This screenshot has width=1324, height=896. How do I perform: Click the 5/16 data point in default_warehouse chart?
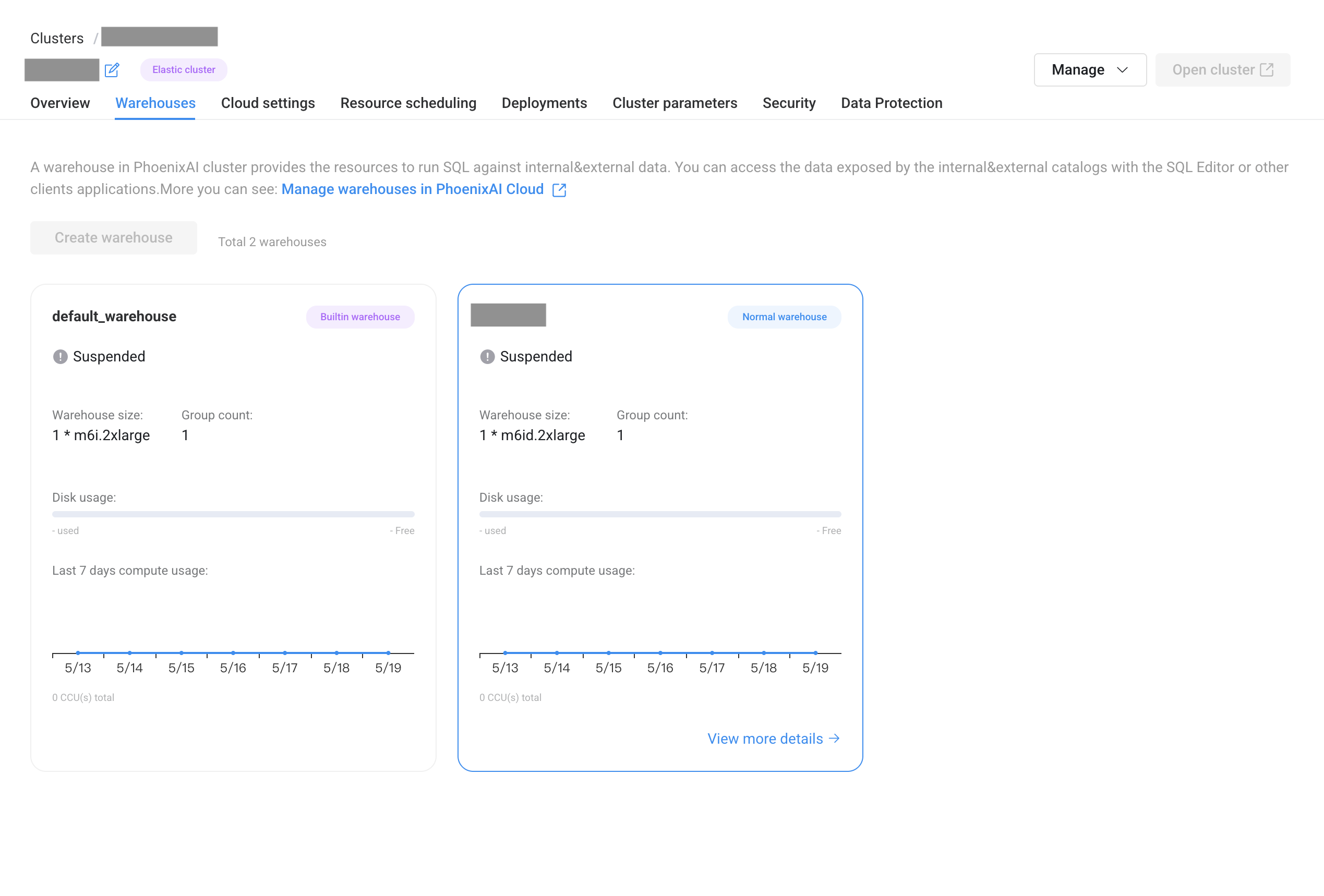click(233, 653)
